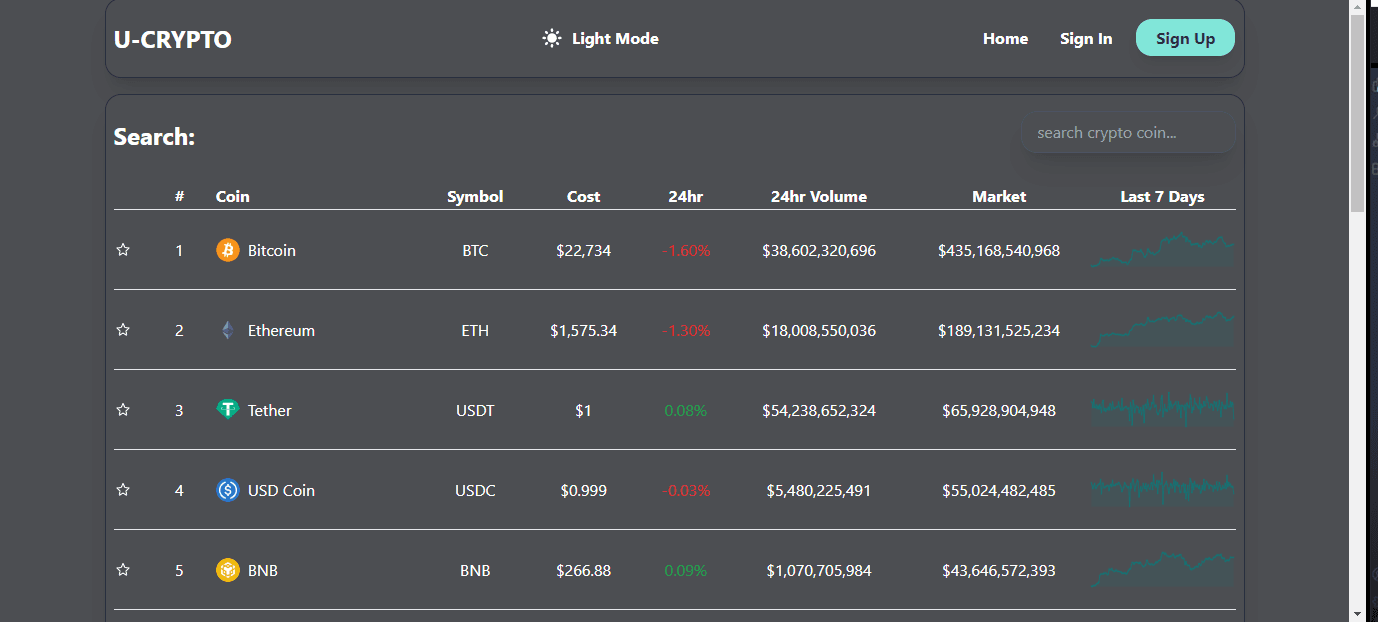This screenshot has width=1378, height=622.
Task: Click the Tether coin logo
Action: coord(228,410)
